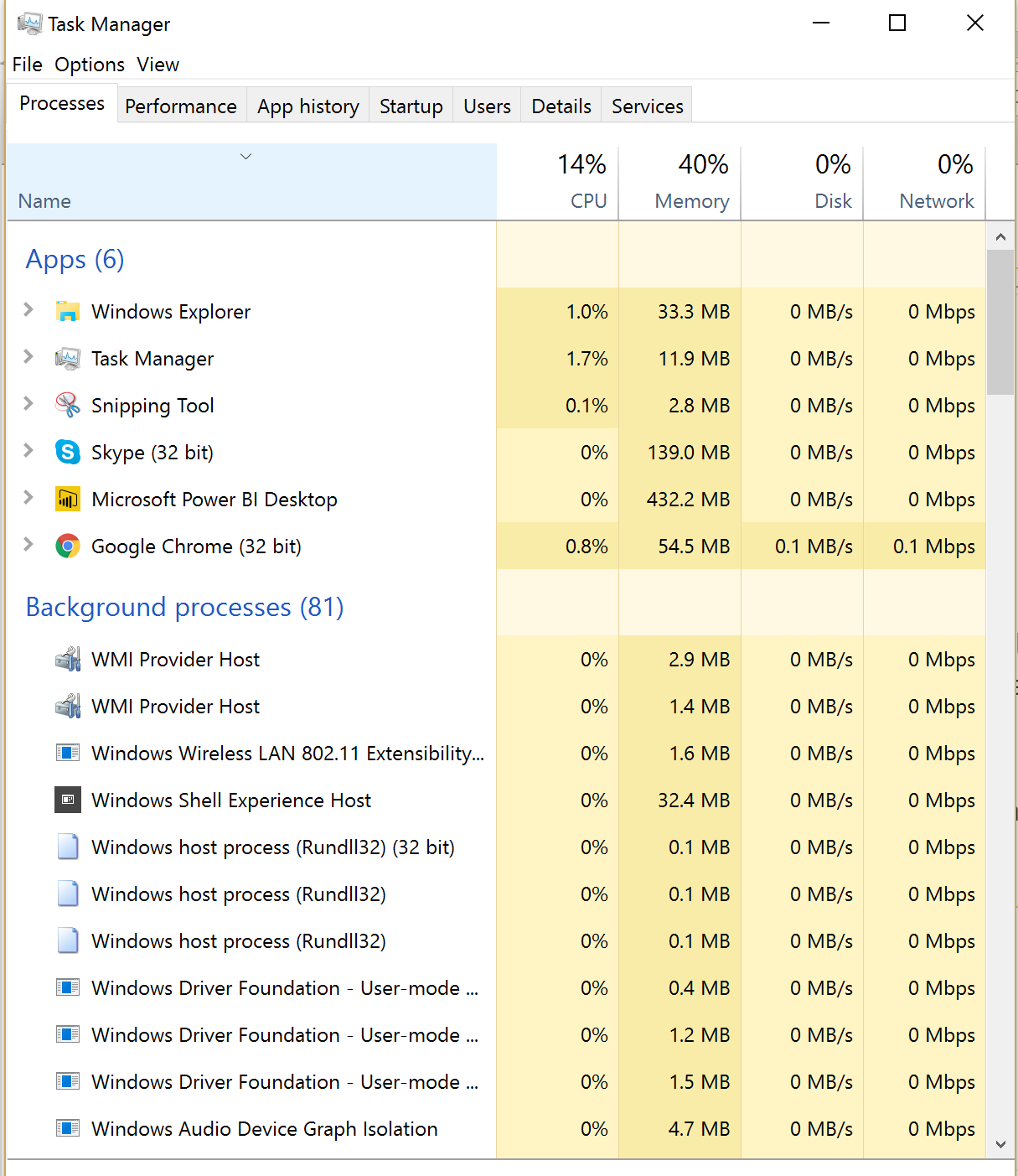Click the 139.0 MB memory value
1018x1176 pixels.
point(689,453)
